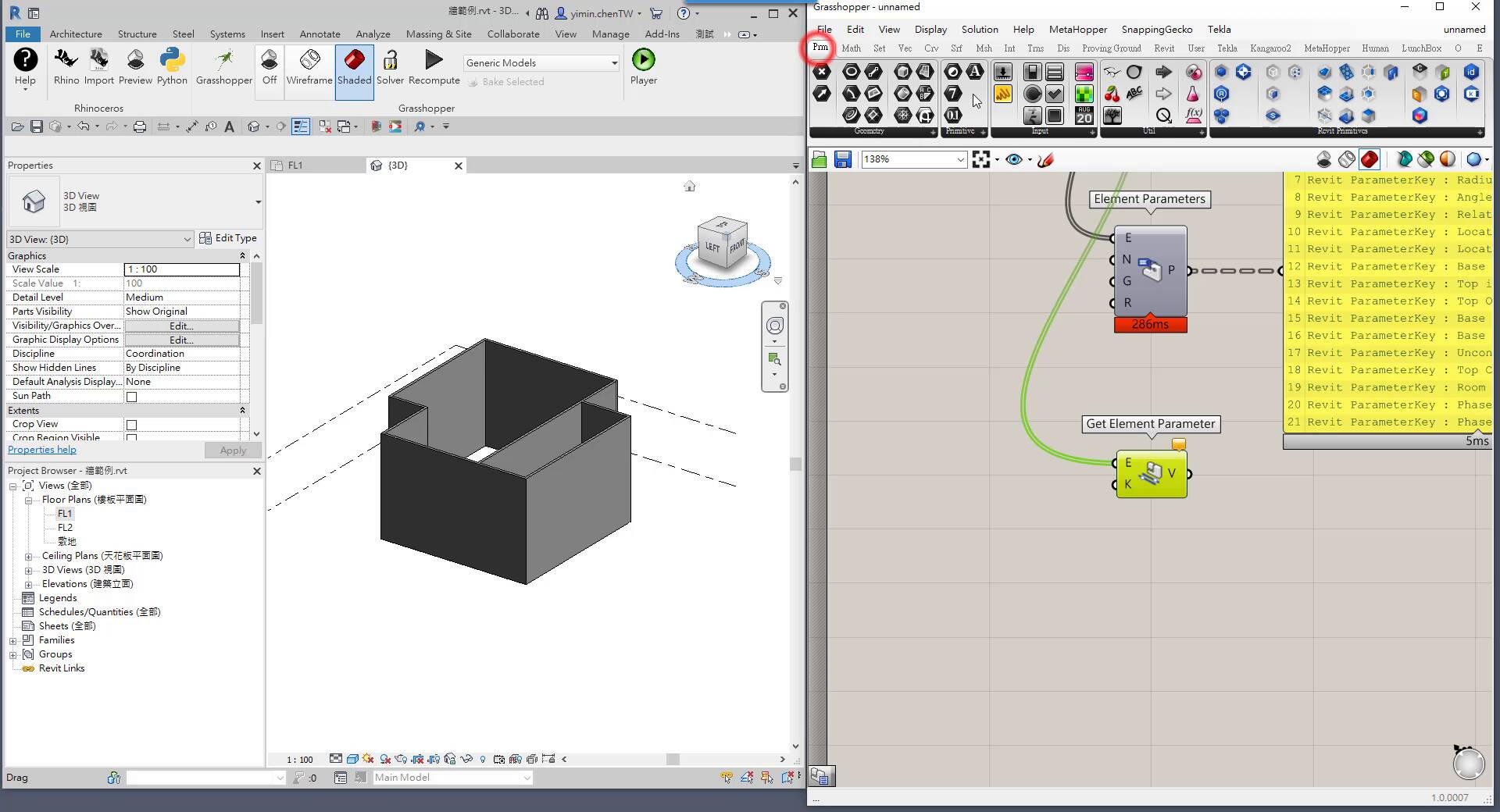Click the Edit Type button

pyautogui.click(x=228, y=238)
